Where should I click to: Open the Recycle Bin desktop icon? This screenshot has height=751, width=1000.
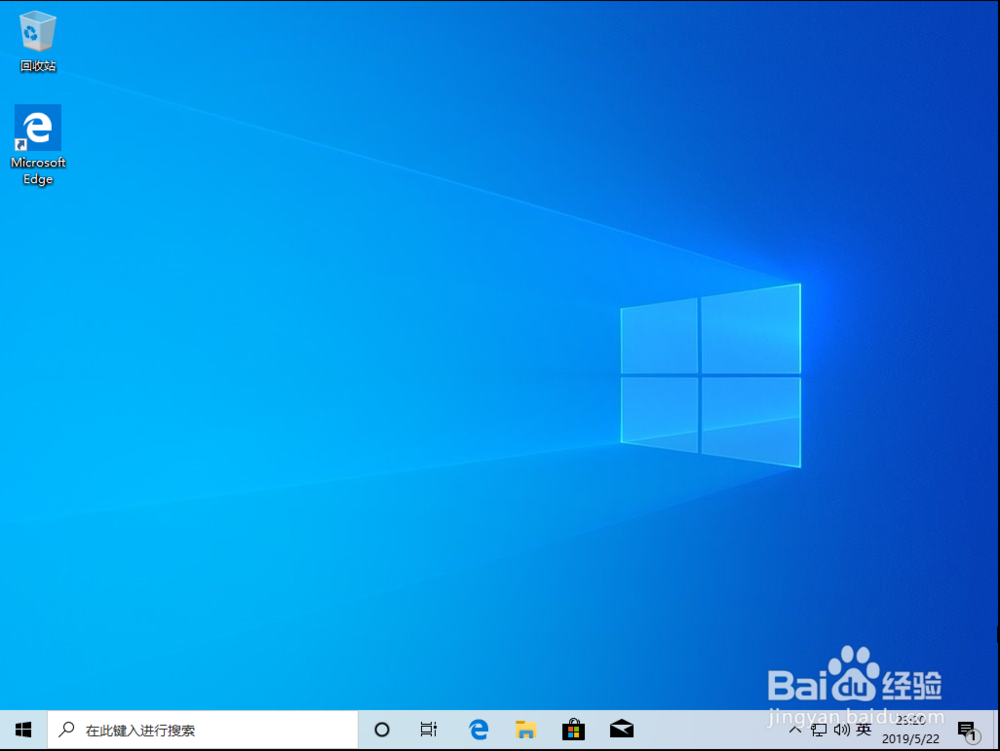coord(38,42)
